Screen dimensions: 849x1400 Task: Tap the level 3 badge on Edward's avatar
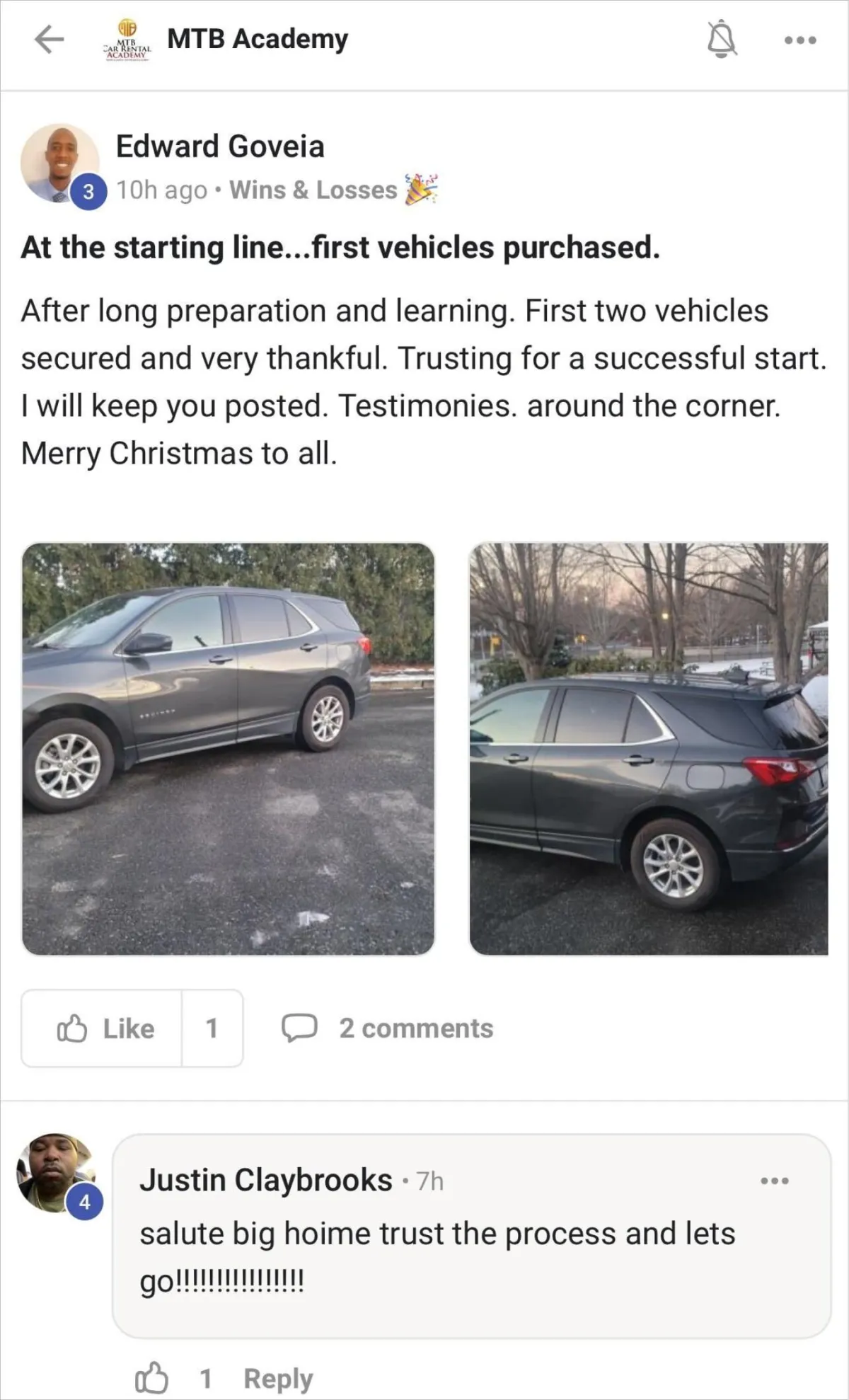(88, 192)
